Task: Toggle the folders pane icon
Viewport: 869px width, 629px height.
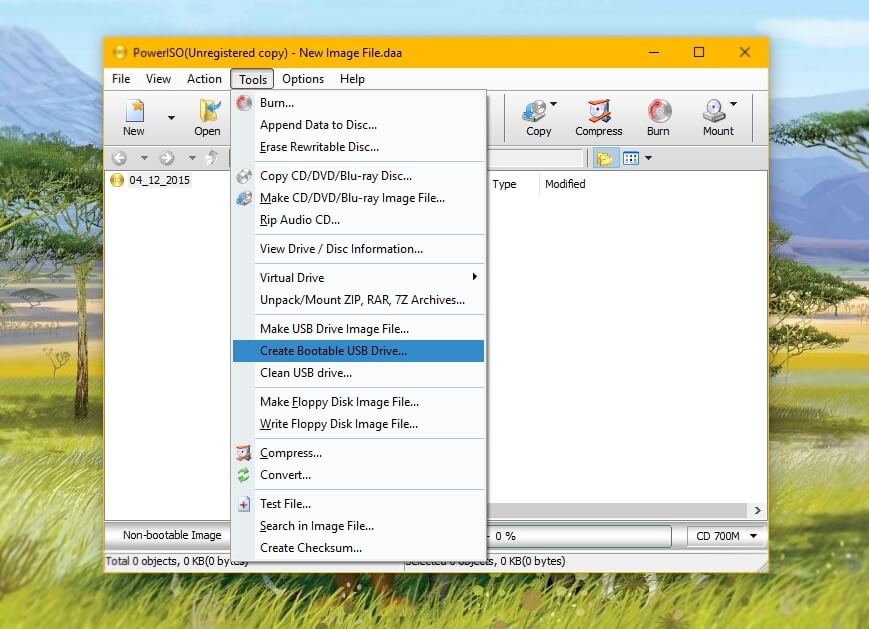Action: click(x=604, y=158)
